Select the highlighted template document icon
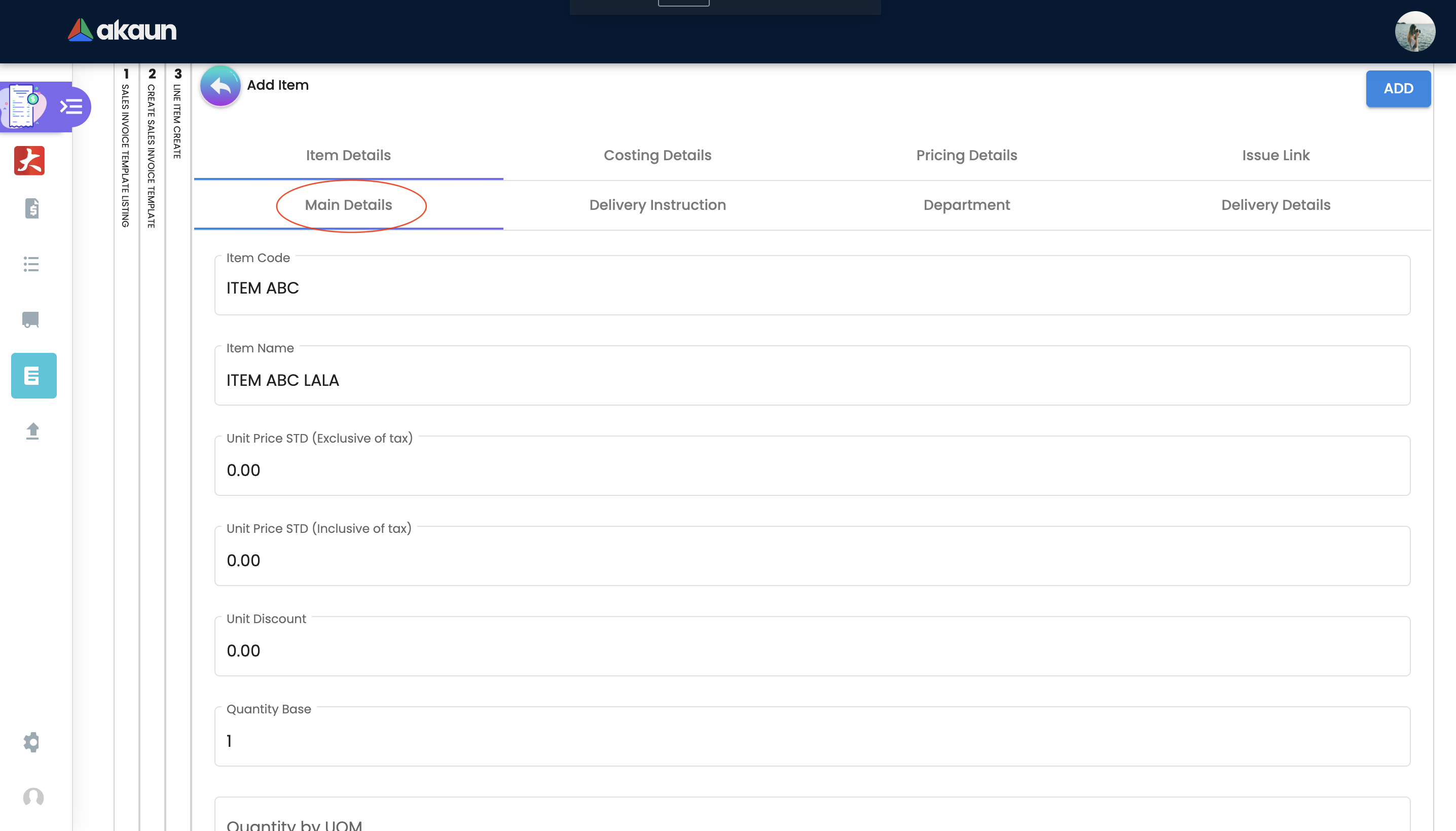This screenshot has height=831, width=1456. (x=33, y=376)
